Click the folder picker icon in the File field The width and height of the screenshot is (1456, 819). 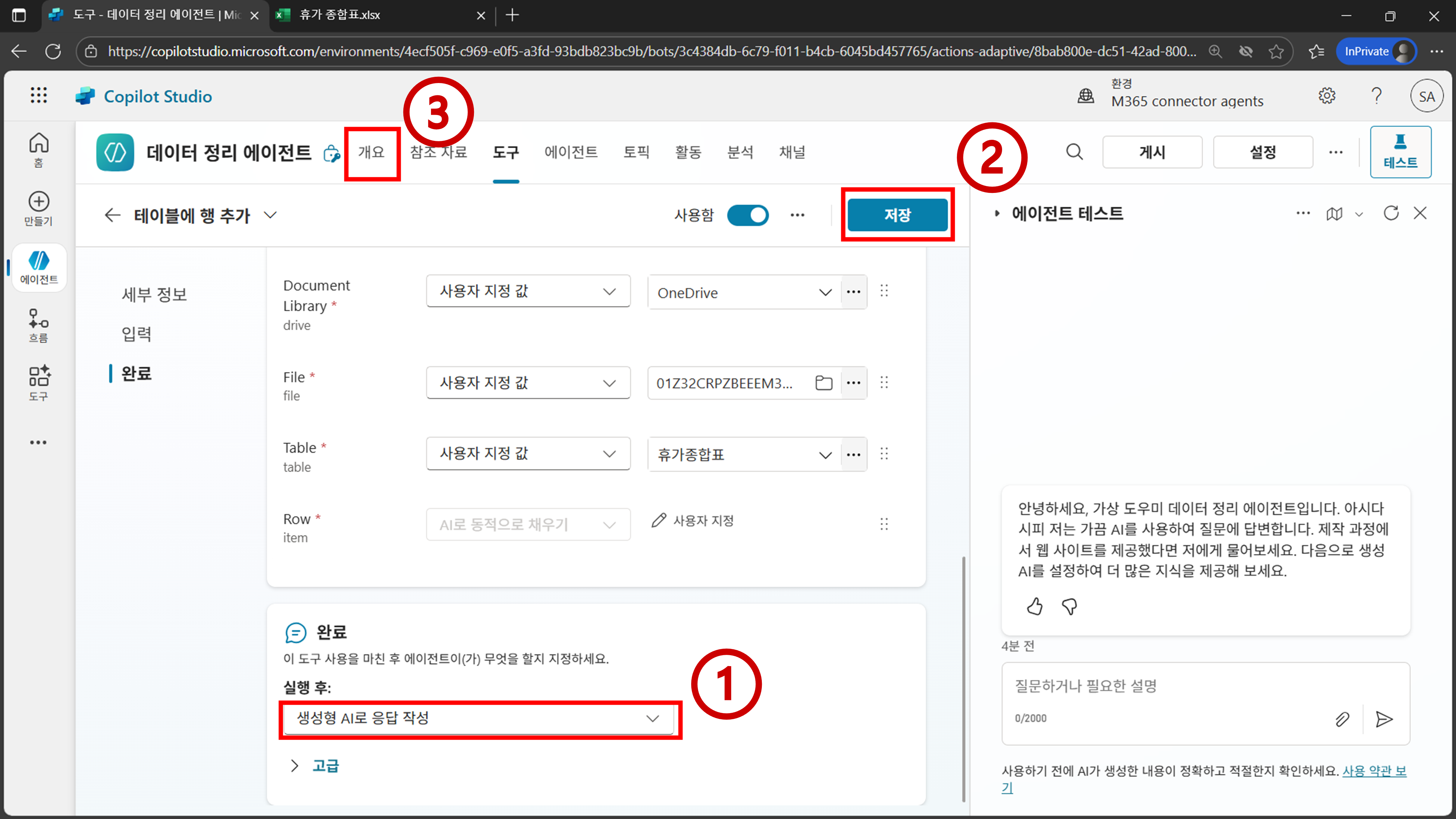click(823, 383)
